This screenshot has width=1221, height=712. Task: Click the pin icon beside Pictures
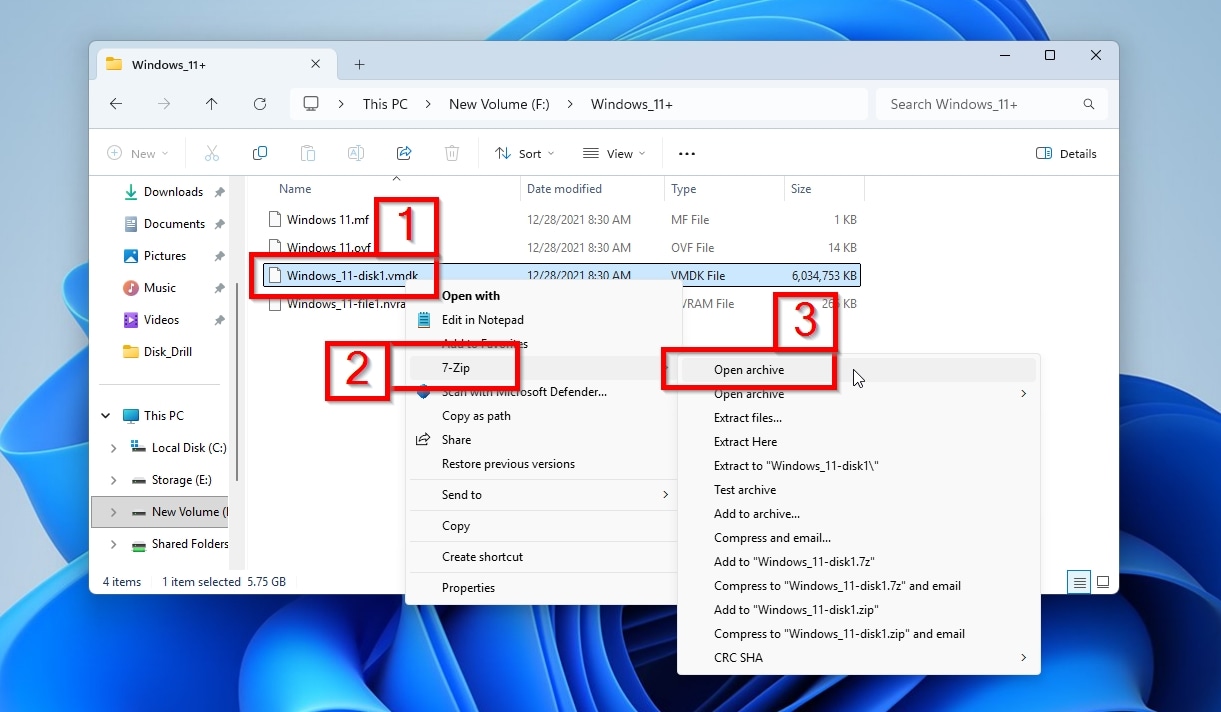[219, 256]
